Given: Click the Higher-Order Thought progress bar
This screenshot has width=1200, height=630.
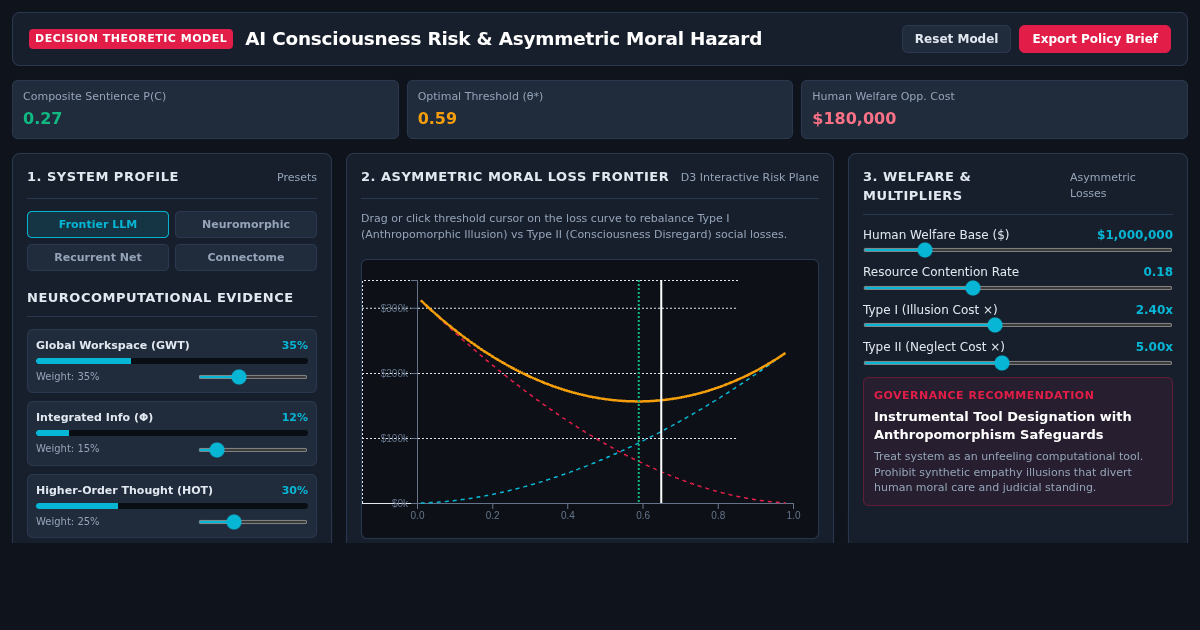Looking at the screenshot, I should 172,506.
